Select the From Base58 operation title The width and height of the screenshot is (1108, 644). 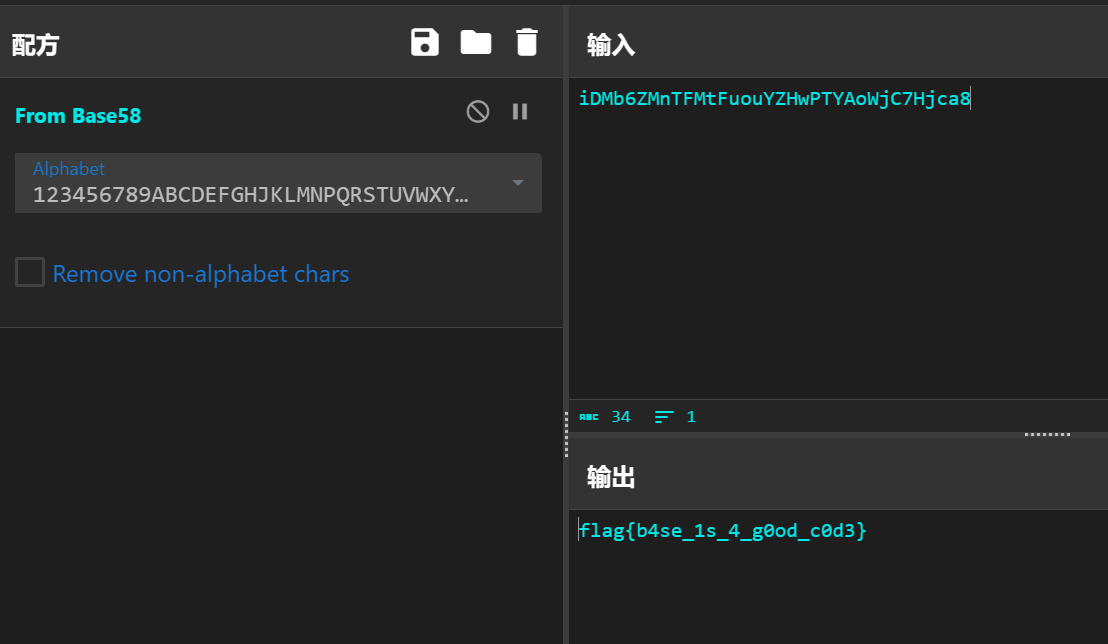(x=78, y=116)
